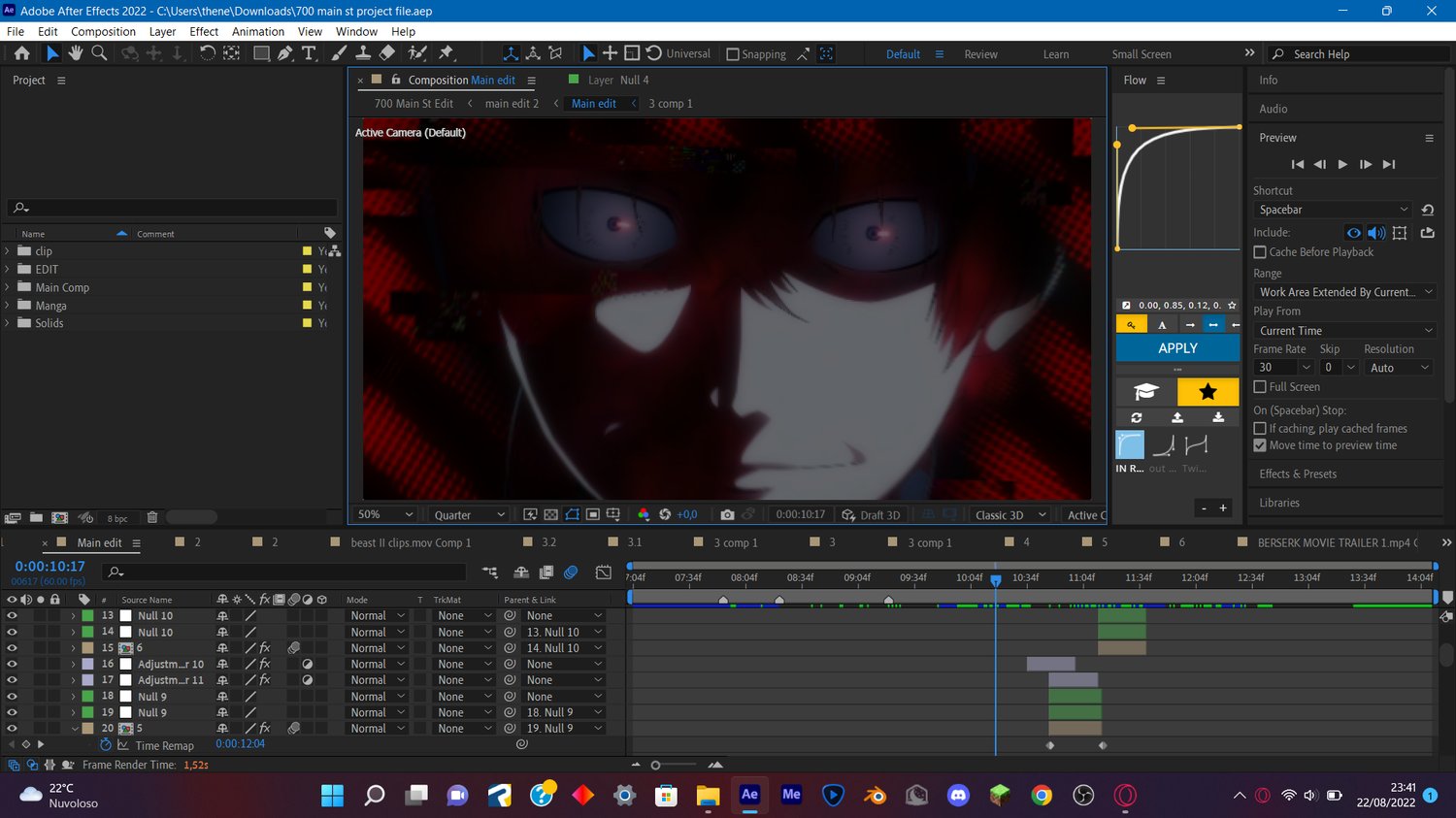
Task: Select the Puppet Pin tool
Action: pyautogui.click(x=446, y=53)
